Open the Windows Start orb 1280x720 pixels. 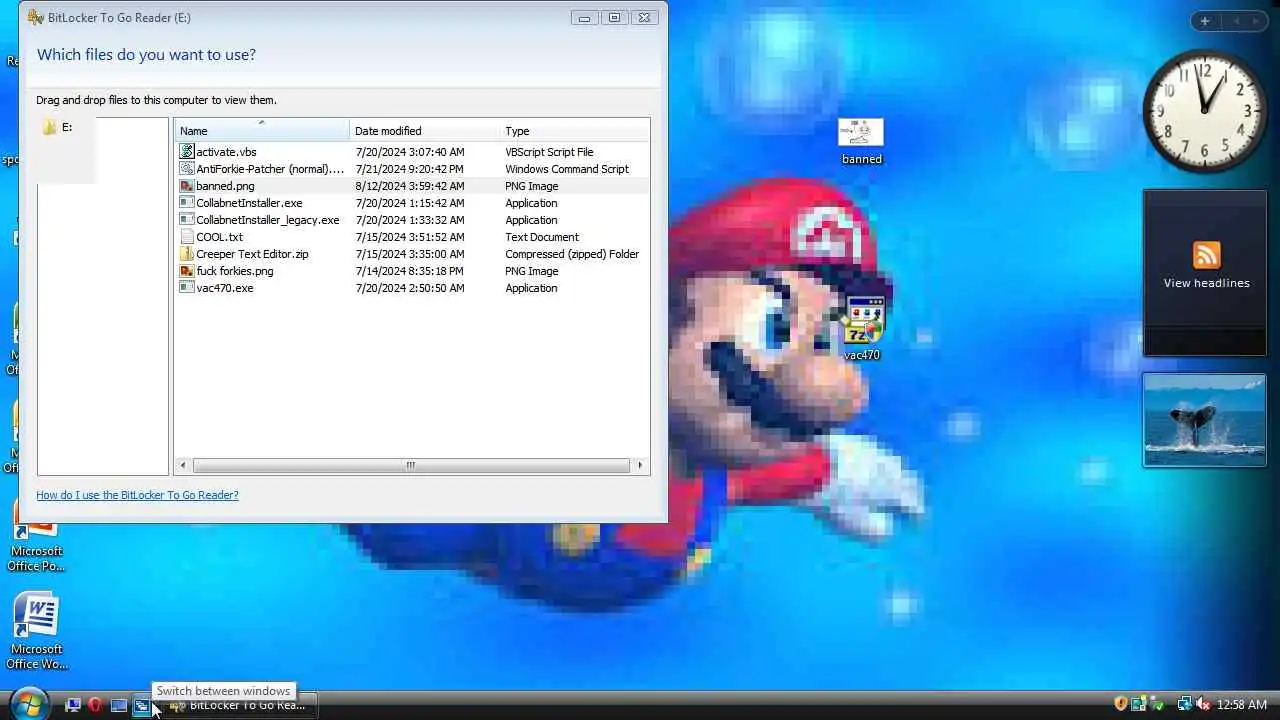(27, 703)
